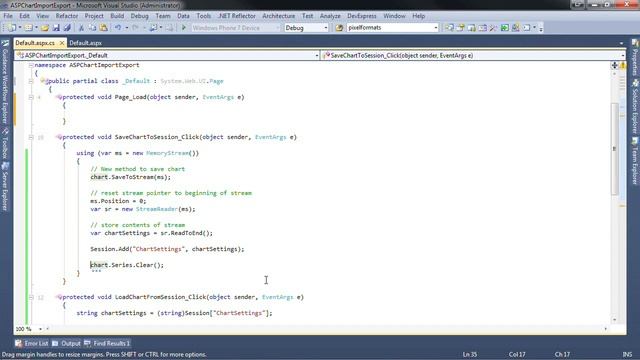Click the New Project toolbar icon
Viewport: 640px width, 360px height.
click(x=11, y=28)
